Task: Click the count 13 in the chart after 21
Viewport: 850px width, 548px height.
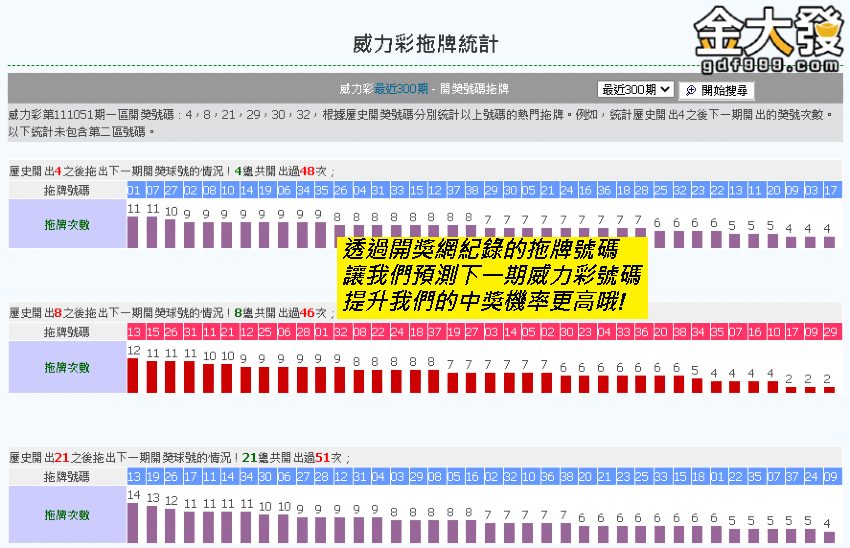Action: (153, 498)
